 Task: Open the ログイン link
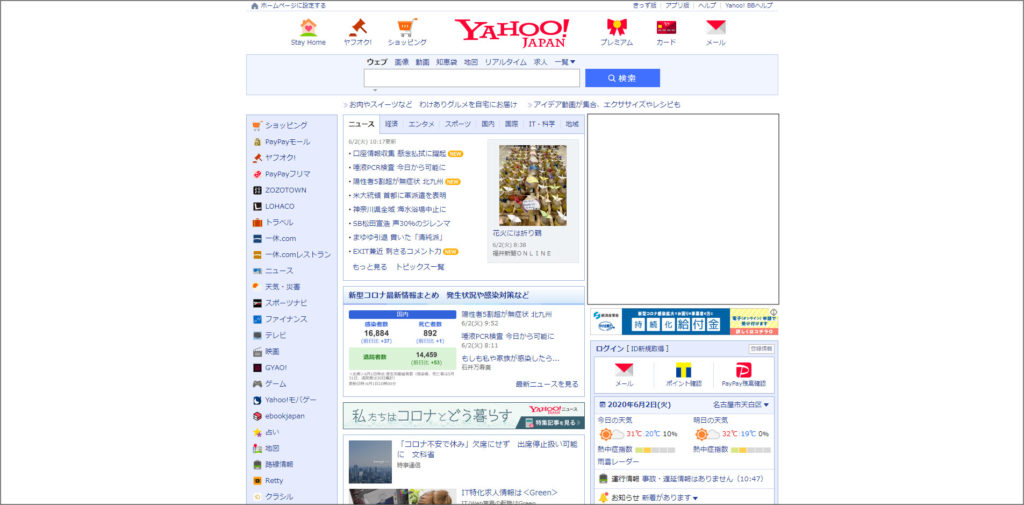[x=609, y=348]
